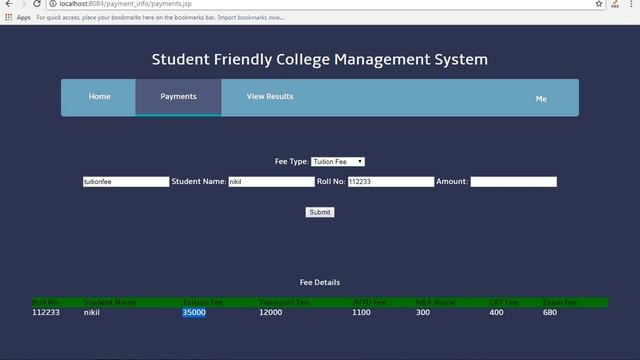Click the Fee Details heading
640x360 pixels.
tap(320, 282)
